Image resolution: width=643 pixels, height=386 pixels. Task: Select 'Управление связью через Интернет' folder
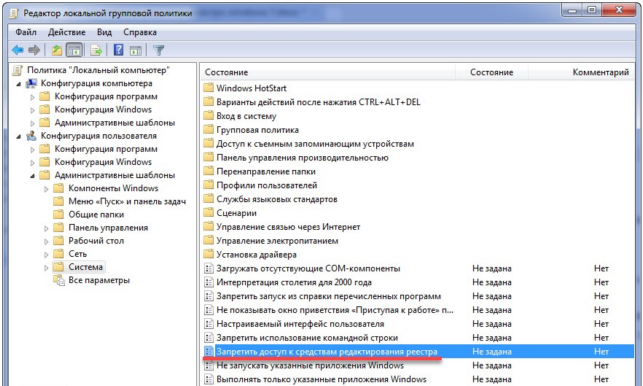(x=288, y=227)
